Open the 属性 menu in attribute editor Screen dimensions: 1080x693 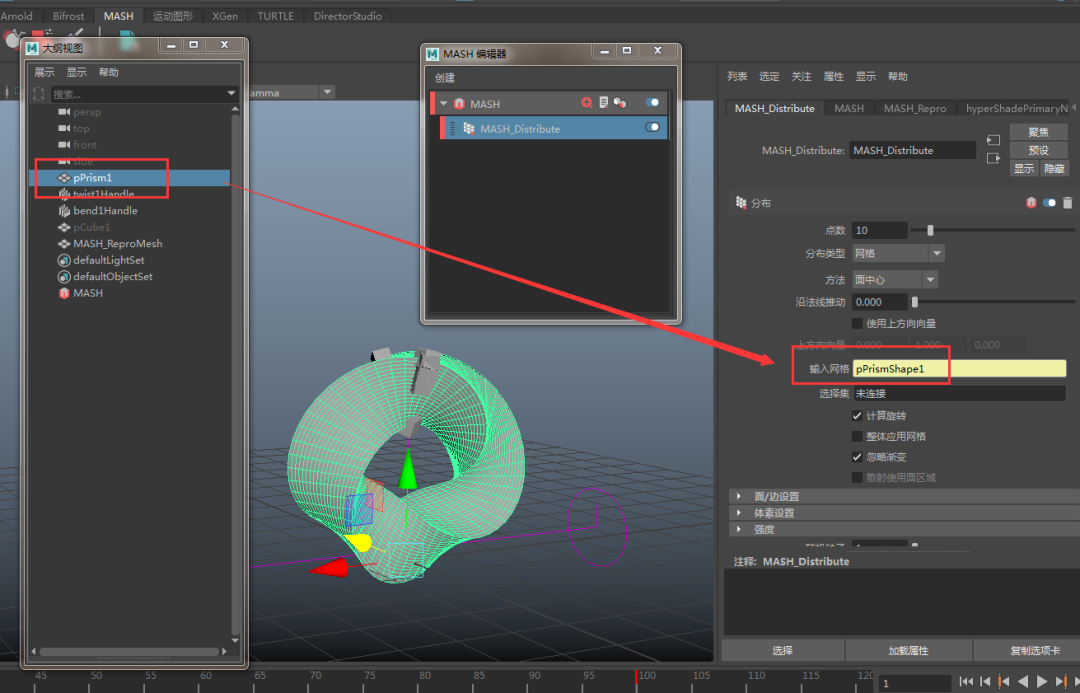coord(833,76)
